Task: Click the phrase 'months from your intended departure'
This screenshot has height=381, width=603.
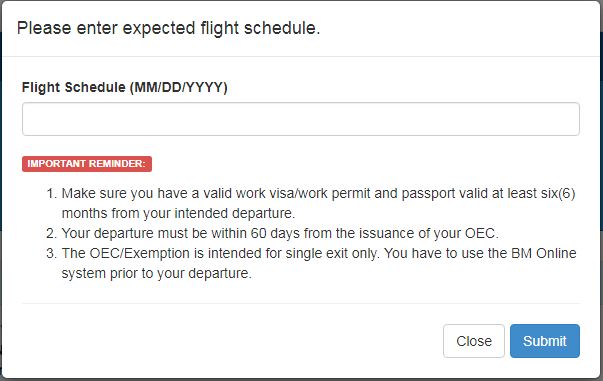Action: (178, 213)
